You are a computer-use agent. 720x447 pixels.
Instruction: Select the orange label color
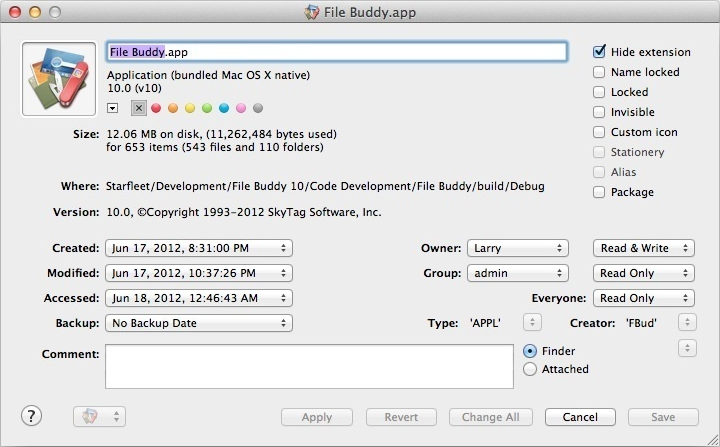[x=173, y=108]
